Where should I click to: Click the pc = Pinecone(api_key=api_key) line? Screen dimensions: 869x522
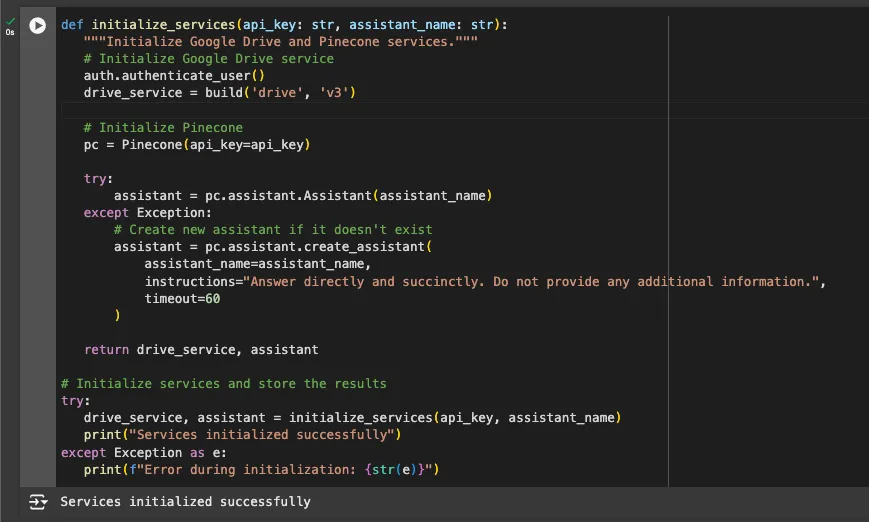pyautogui.click(x=197, y=145)
